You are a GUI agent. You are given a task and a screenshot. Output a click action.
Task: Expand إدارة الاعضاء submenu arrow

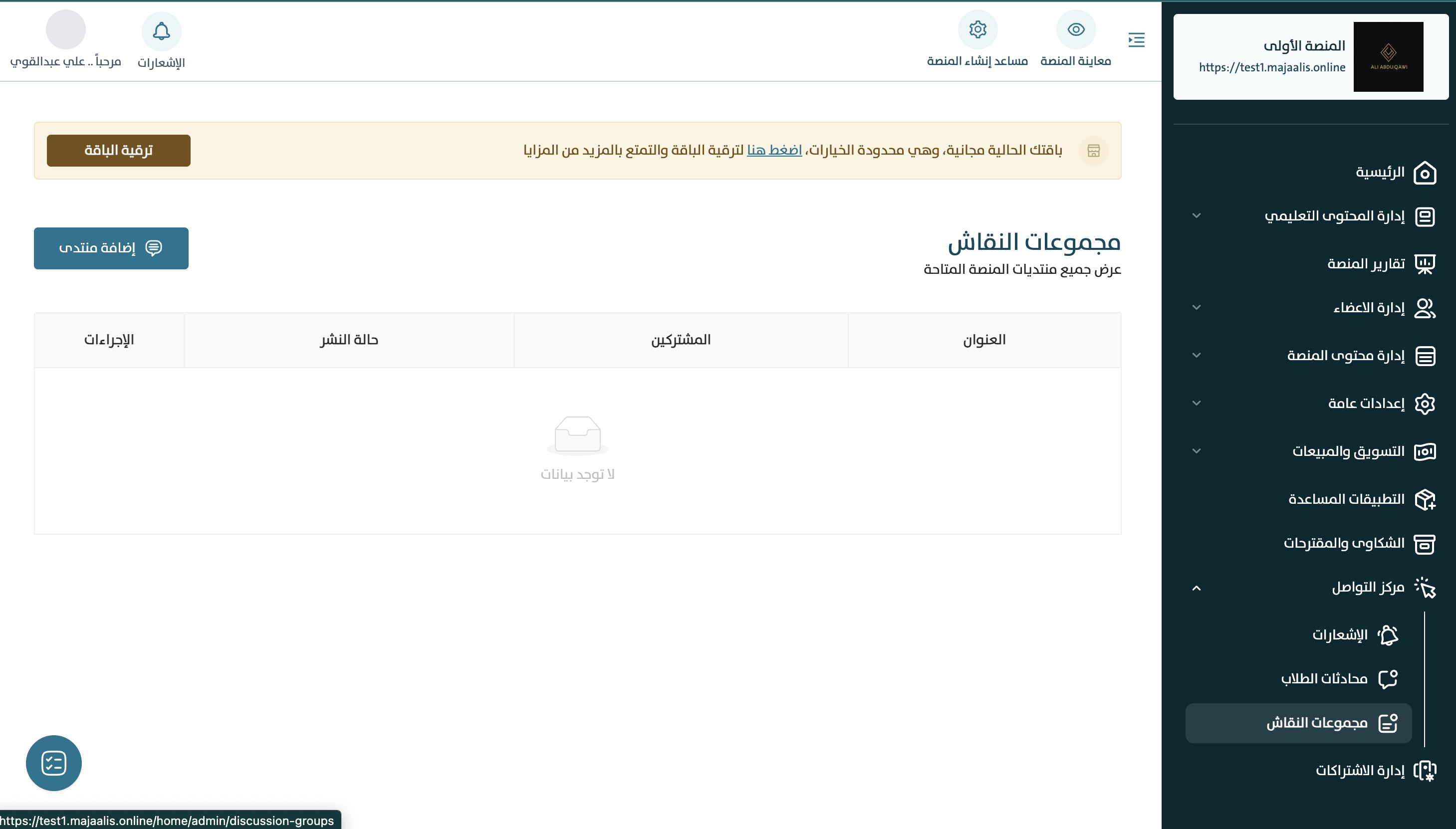[1197, 307]
